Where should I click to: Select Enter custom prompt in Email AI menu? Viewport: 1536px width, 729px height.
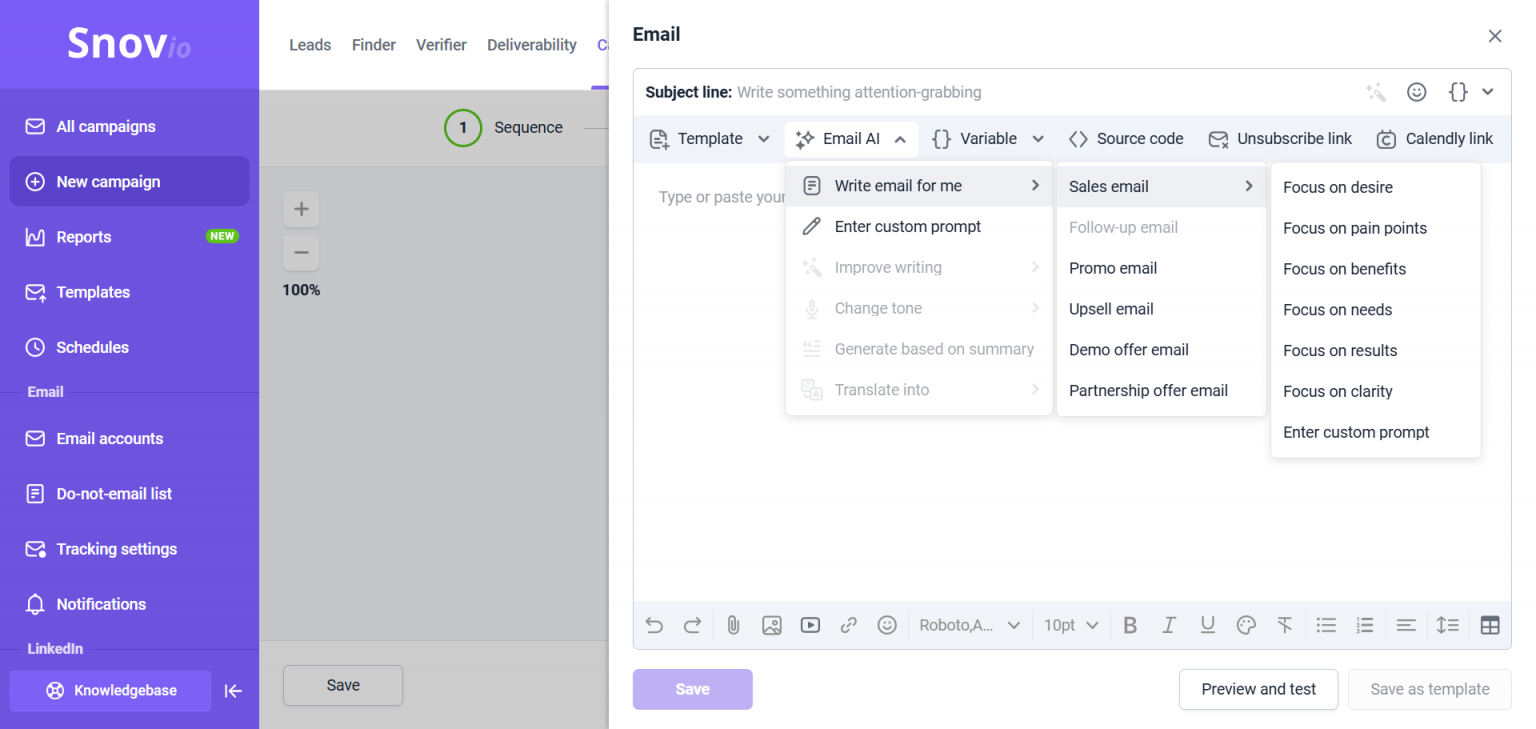[x=919, y=227]
